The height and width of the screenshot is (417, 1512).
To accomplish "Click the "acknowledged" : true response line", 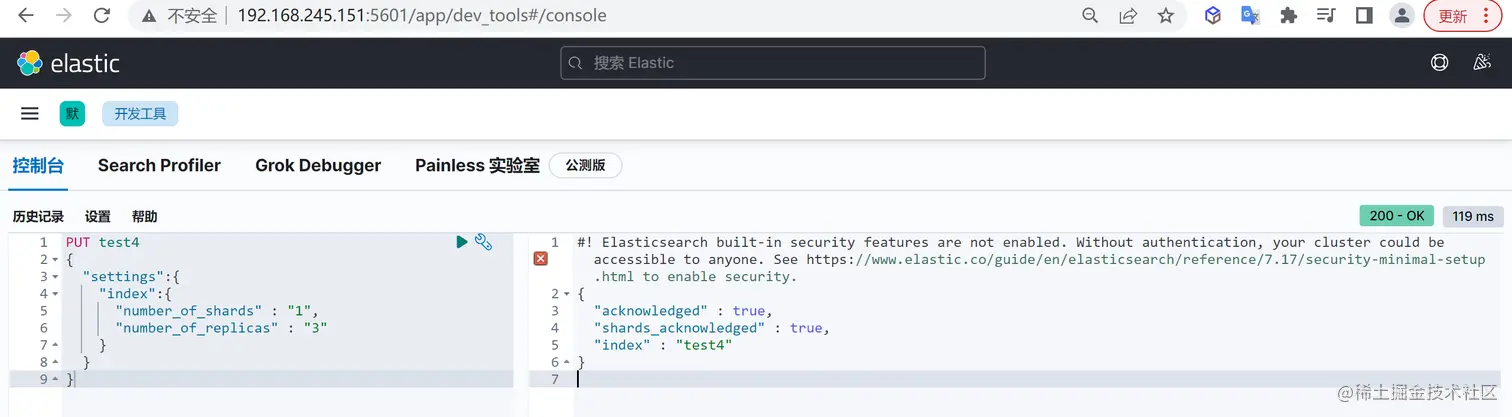I will [683, 311].
